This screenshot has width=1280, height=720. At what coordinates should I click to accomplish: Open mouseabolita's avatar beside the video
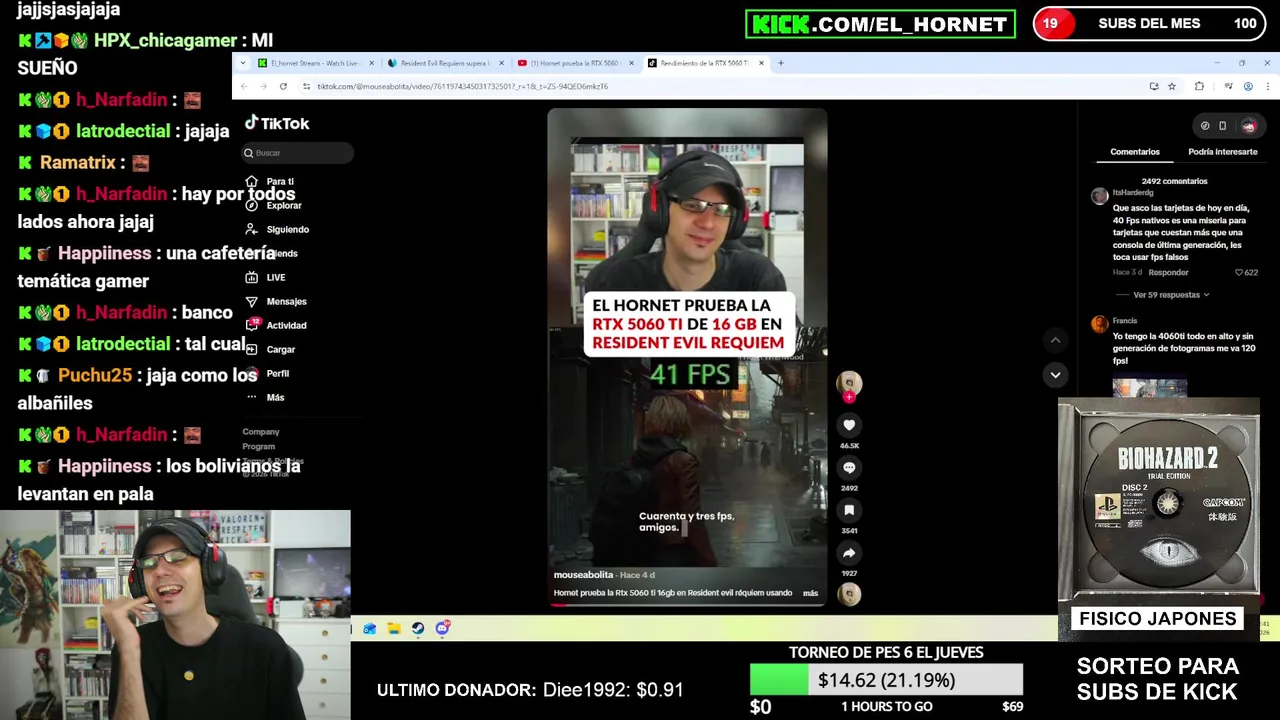849,382
